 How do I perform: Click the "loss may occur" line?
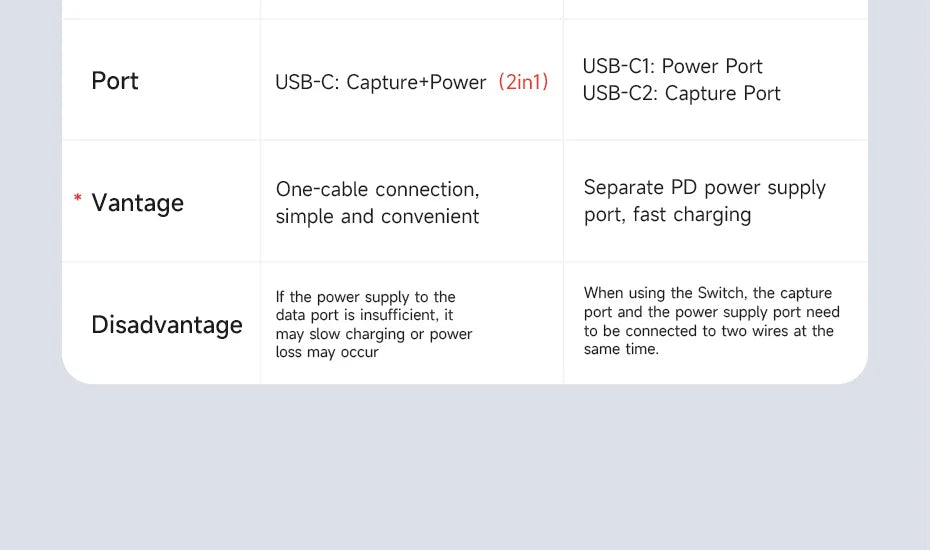327,352
